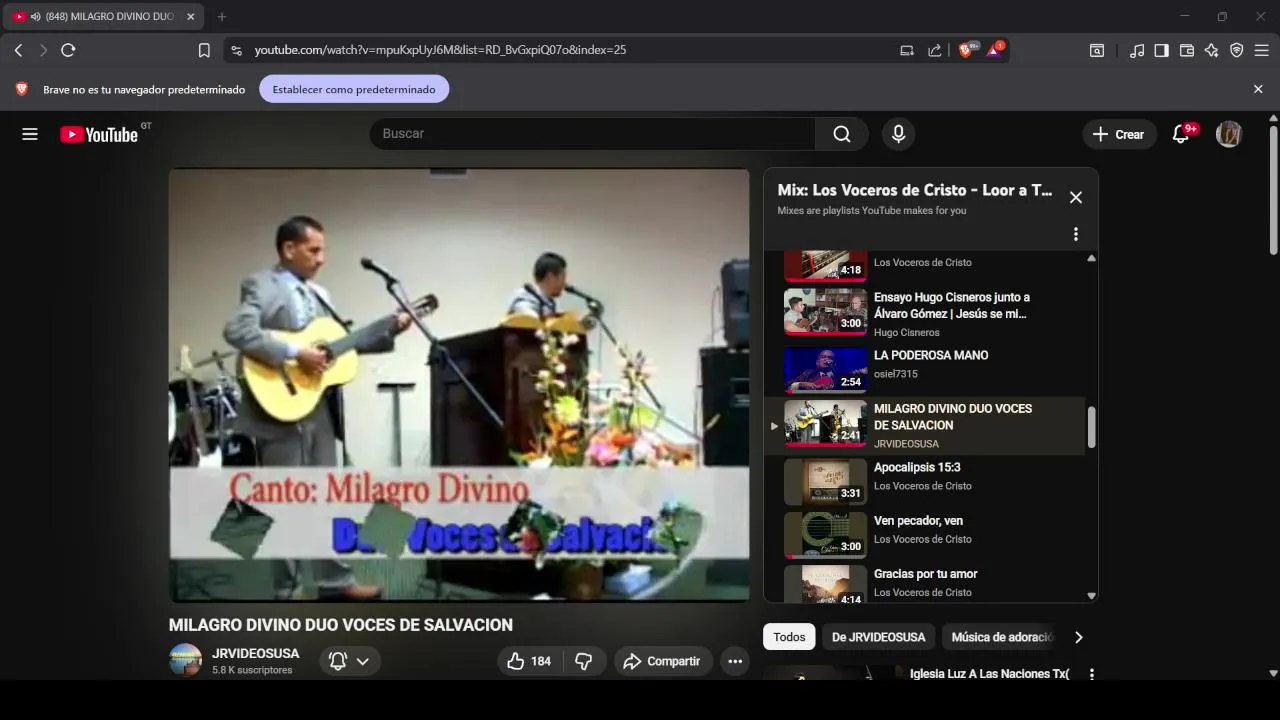Open a new browser tab

tap(222, 16)
